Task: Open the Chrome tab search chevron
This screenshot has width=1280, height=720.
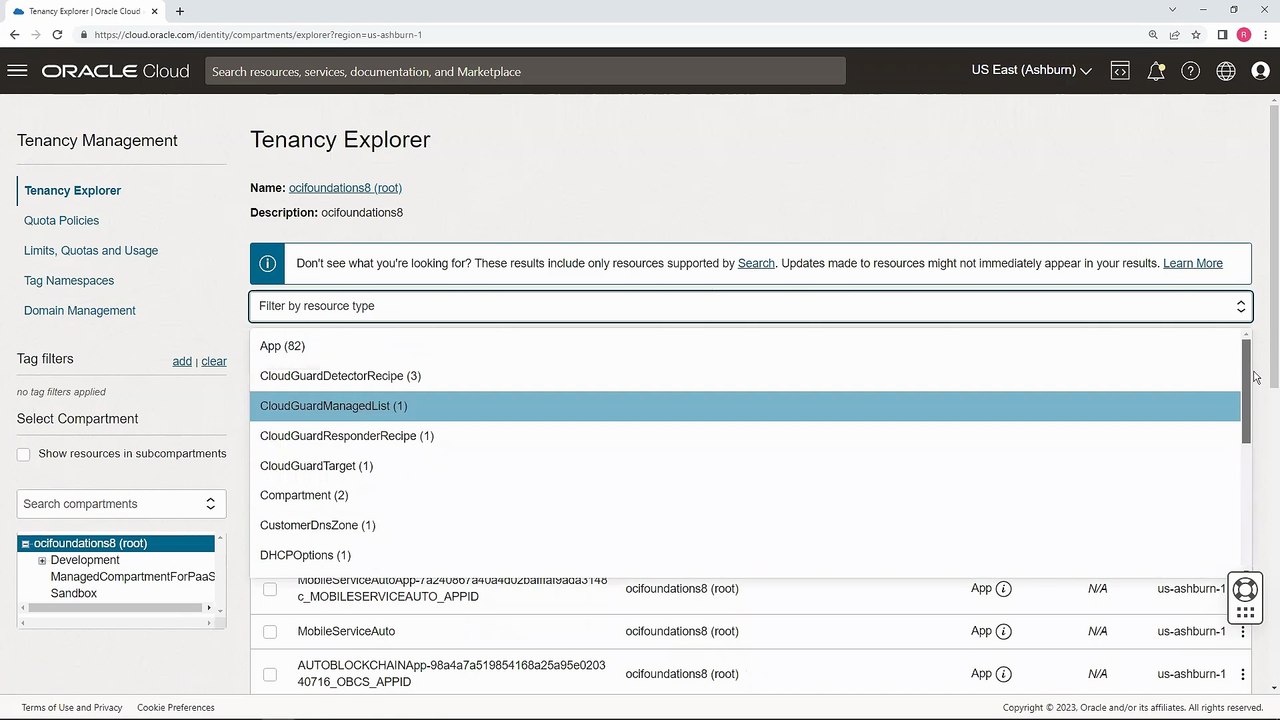Action: [x=1172, y=10]
